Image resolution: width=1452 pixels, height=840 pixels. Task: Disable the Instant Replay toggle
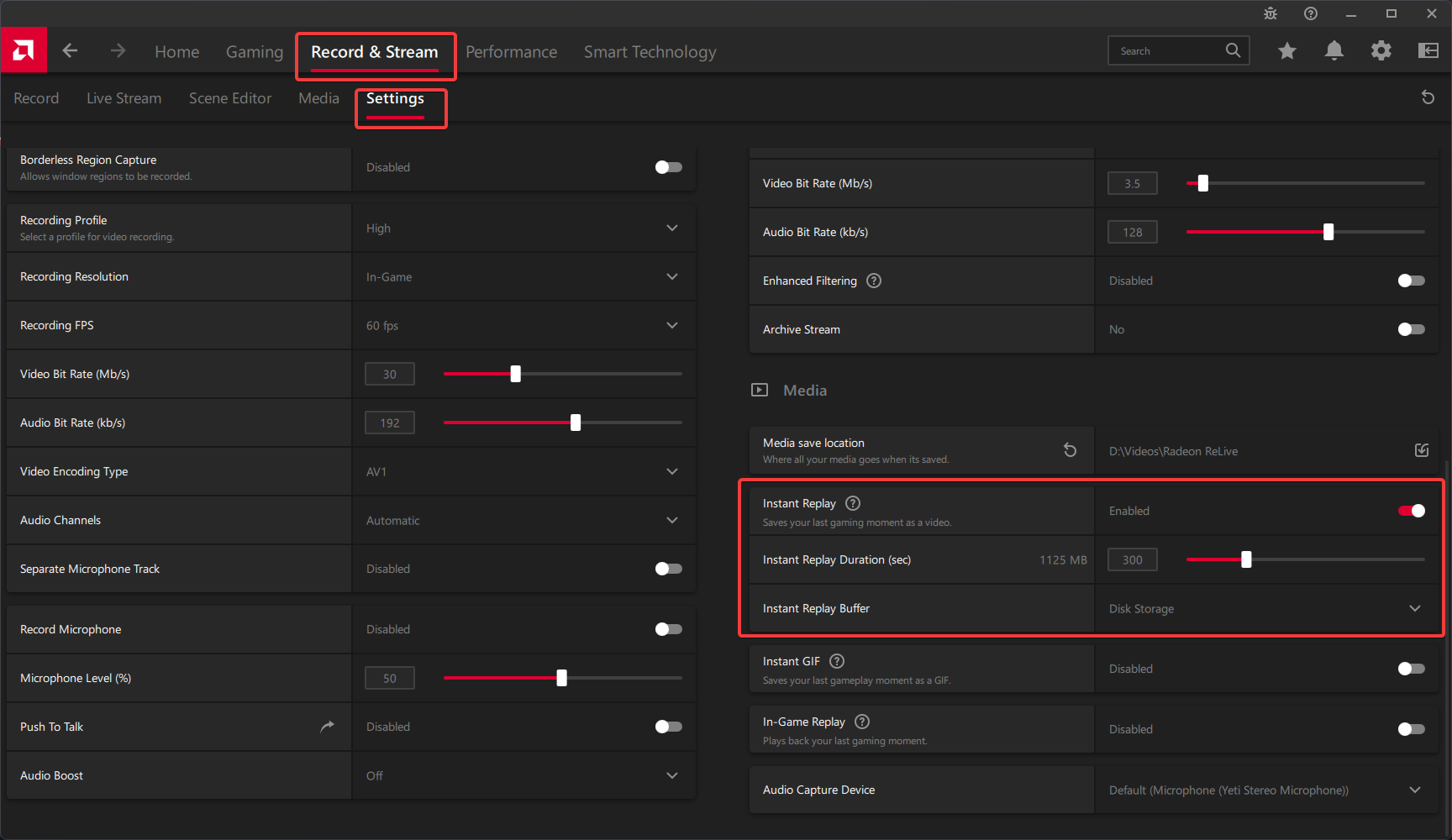coord(1411,511)
